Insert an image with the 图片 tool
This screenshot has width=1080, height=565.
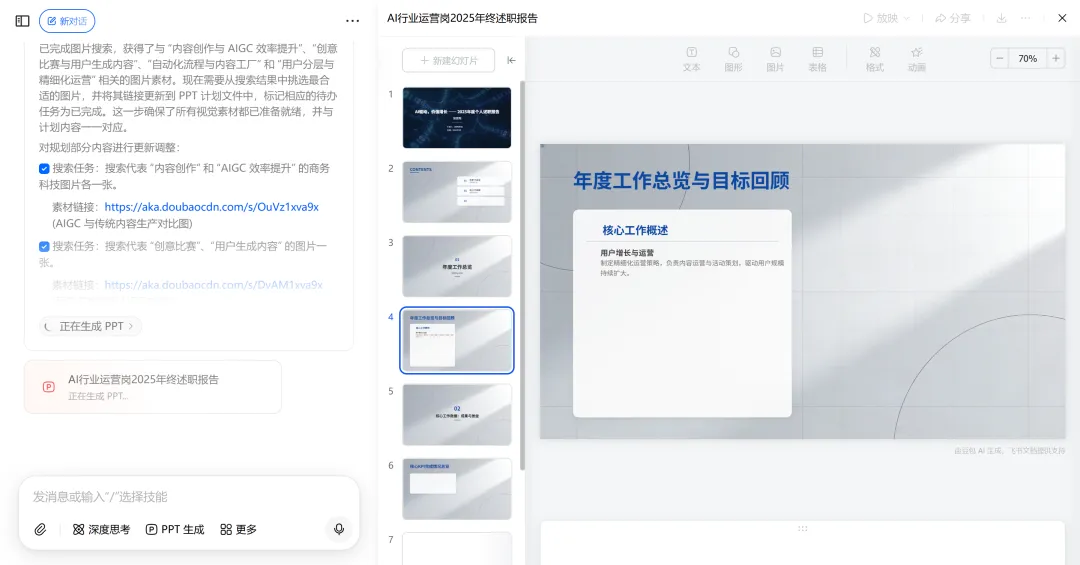click(776, 59)
